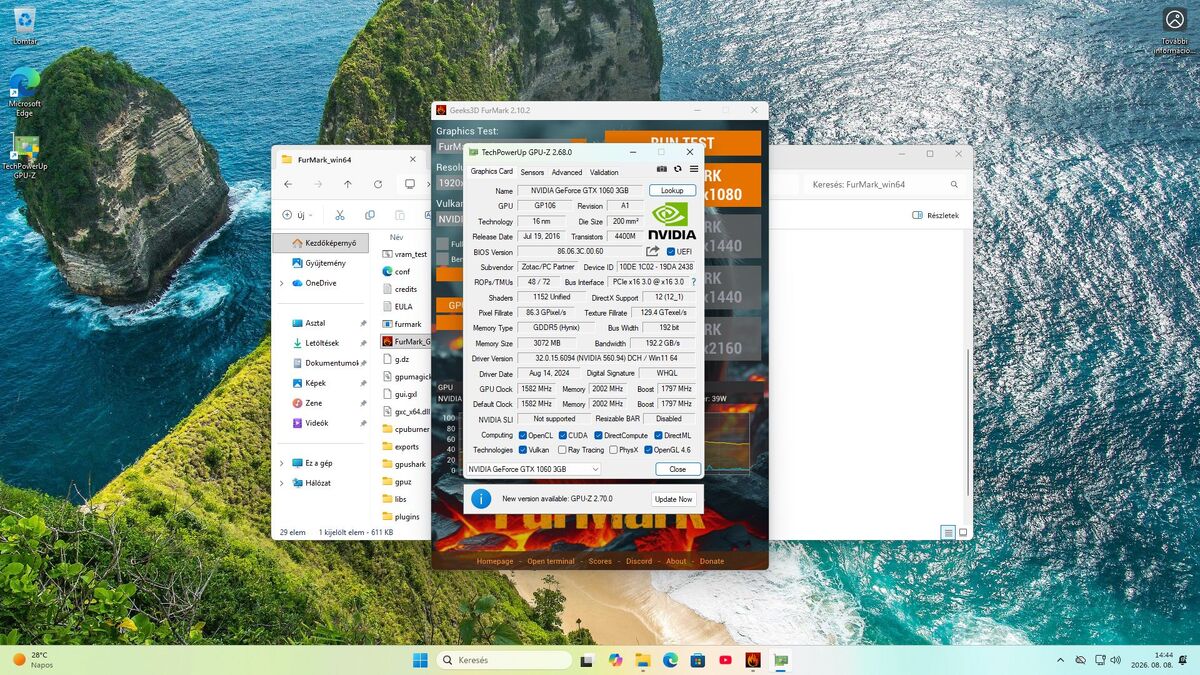1200x675 pixels.
Task: Toggle the Vulkan checkbox
Action: (523, 450)
